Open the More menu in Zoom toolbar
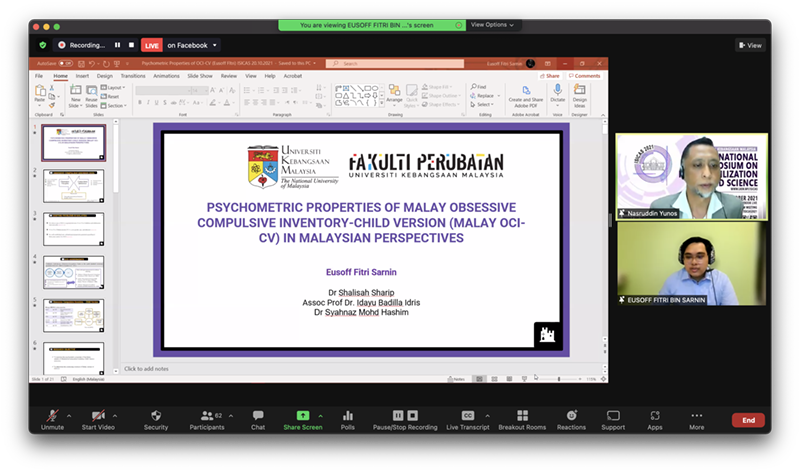The height and width of the screenshot is (472, 800). tap(696, 418)
